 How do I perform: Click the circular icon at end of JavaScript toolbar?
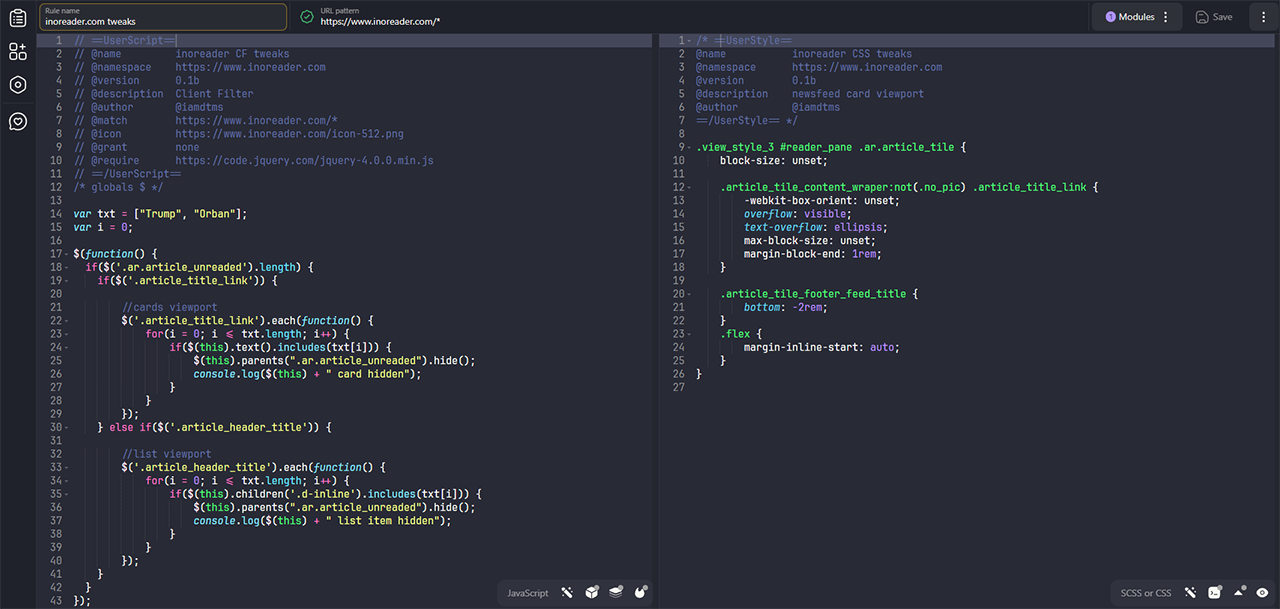coord(640,593)
